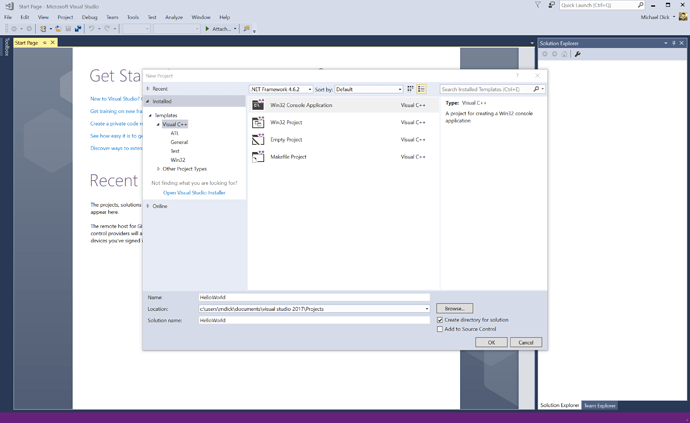Screen dimensions: 690x423
Task: Click the Solution Explorer Back icon
Action: coord(545,54)
